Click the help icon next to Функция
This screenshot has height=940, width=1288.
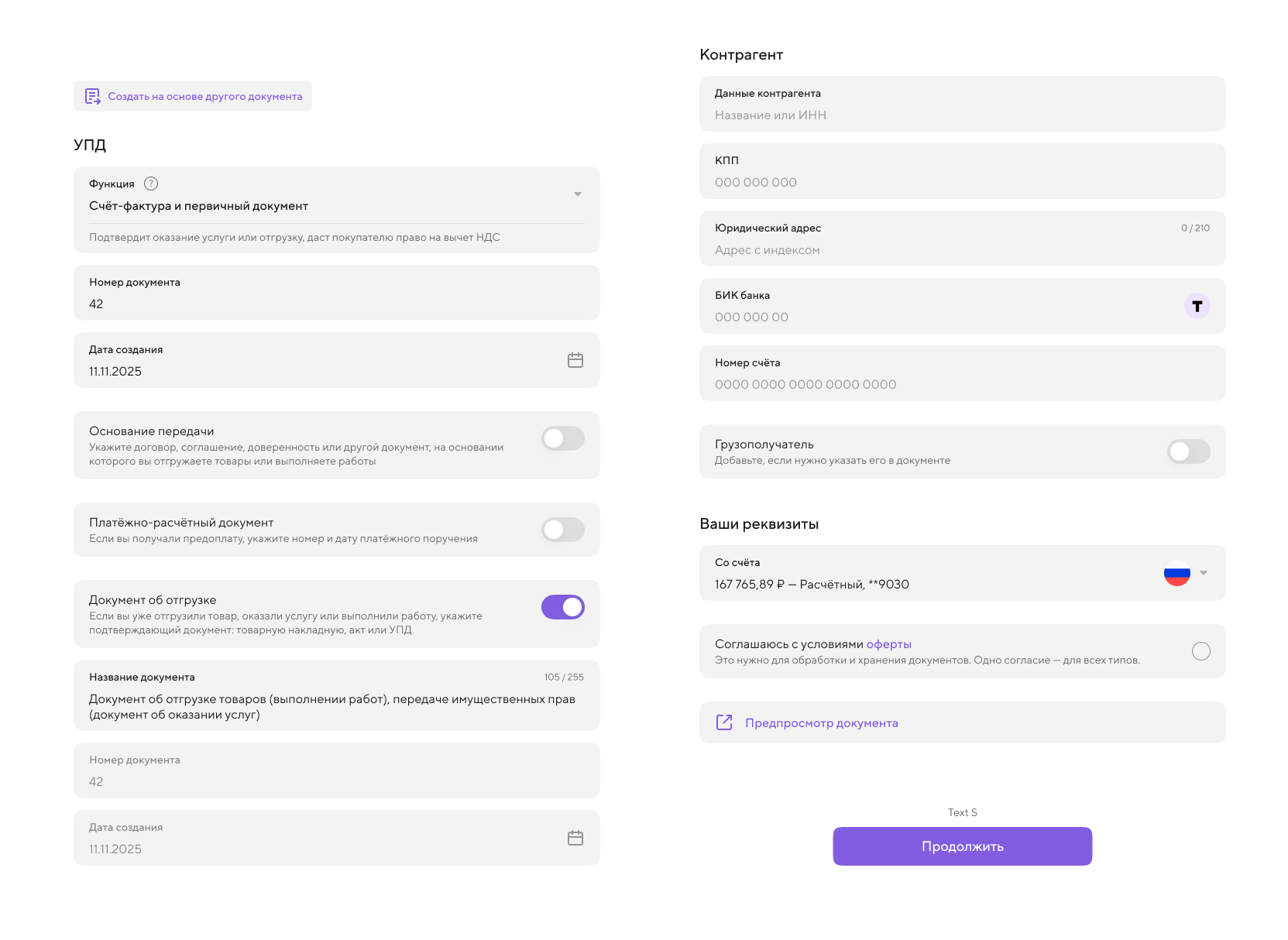pos(151,184)
